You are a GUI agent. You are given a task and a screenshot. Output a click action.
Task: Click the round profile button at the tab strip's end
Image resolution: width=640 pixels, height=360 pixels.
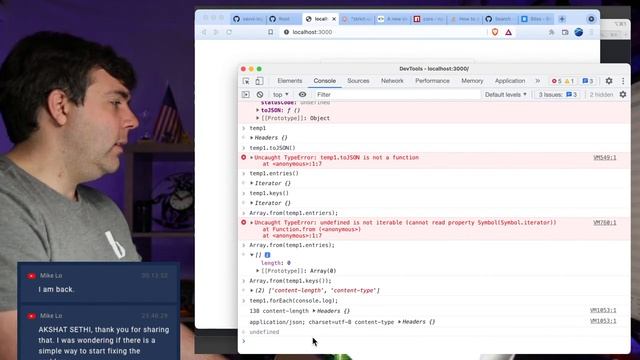tap(591, 19)
